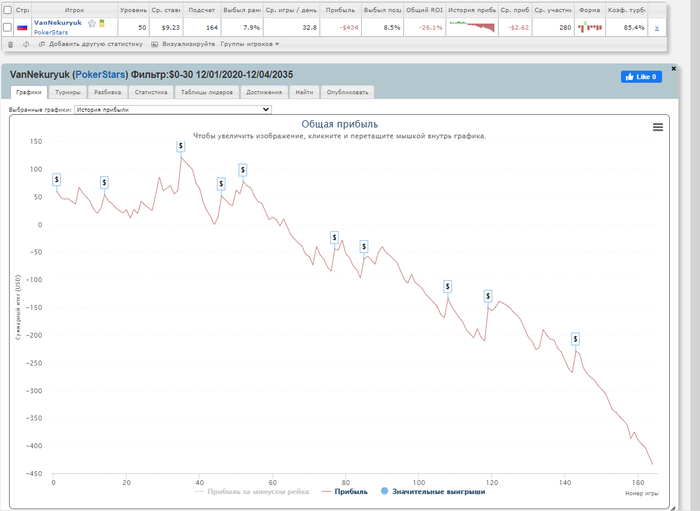
Task: Click the ROI value '-26.1%'
Action: pos(430,28)
